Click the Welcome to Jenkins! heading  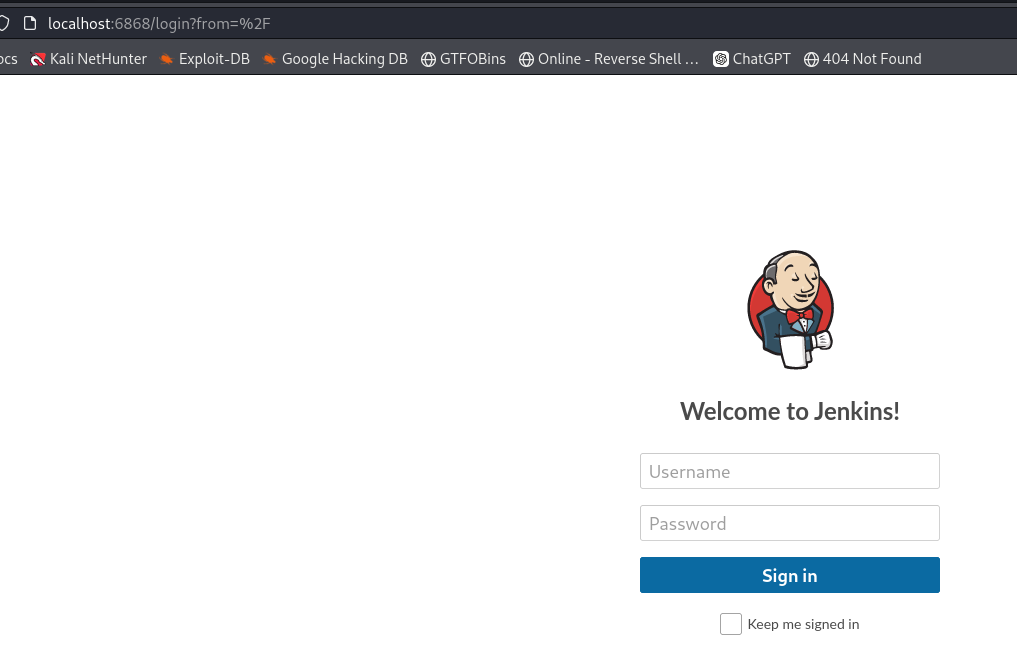click(x=789, y=411)
